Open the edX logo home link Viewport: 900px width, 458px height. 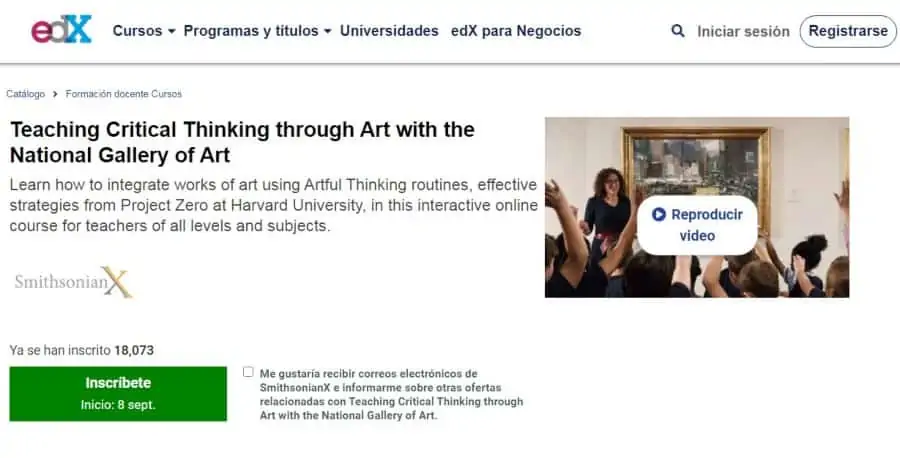point(61,30)
